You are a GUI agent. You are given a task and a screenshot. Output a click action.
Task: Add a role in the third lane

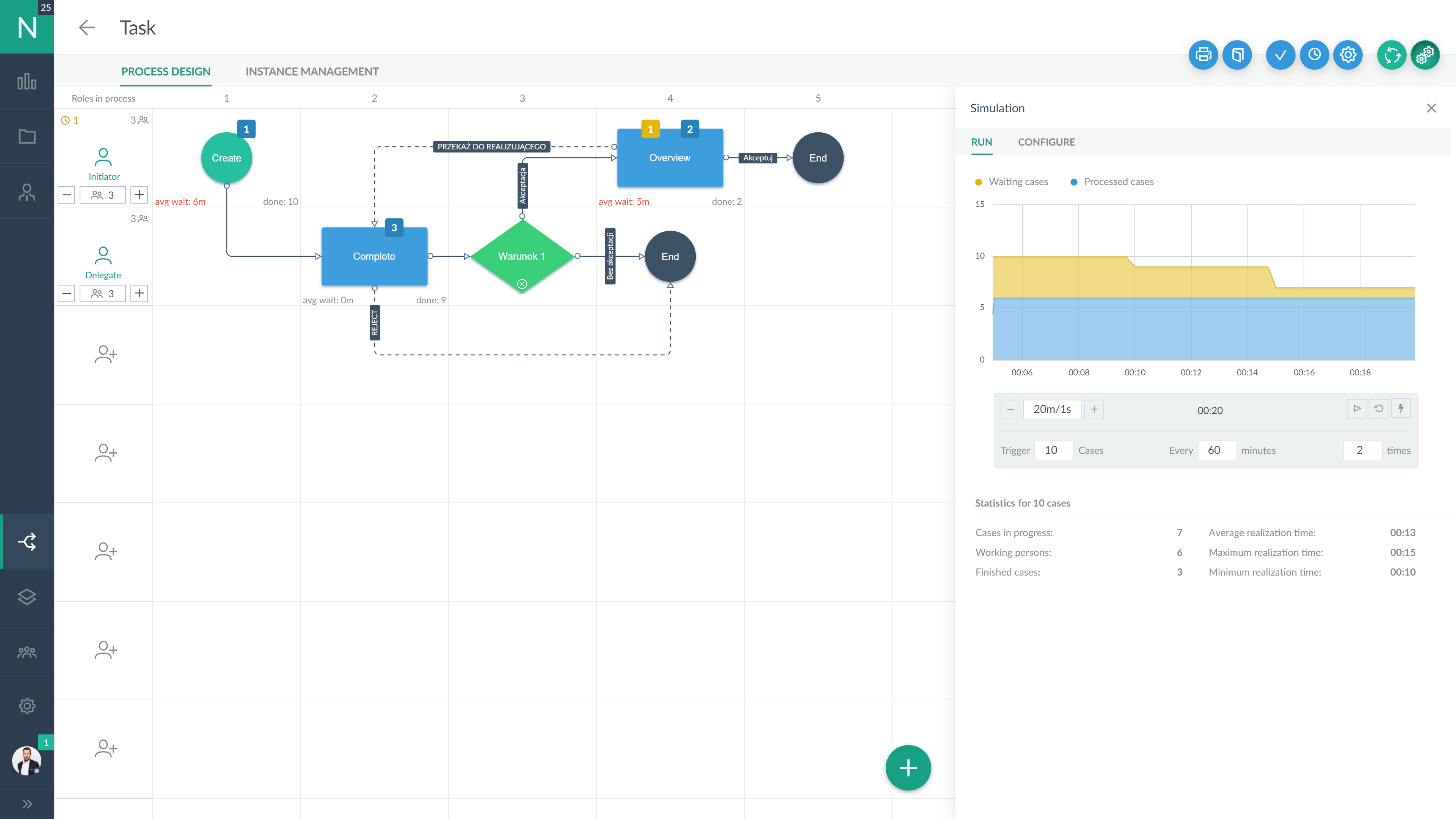point(106,355)
